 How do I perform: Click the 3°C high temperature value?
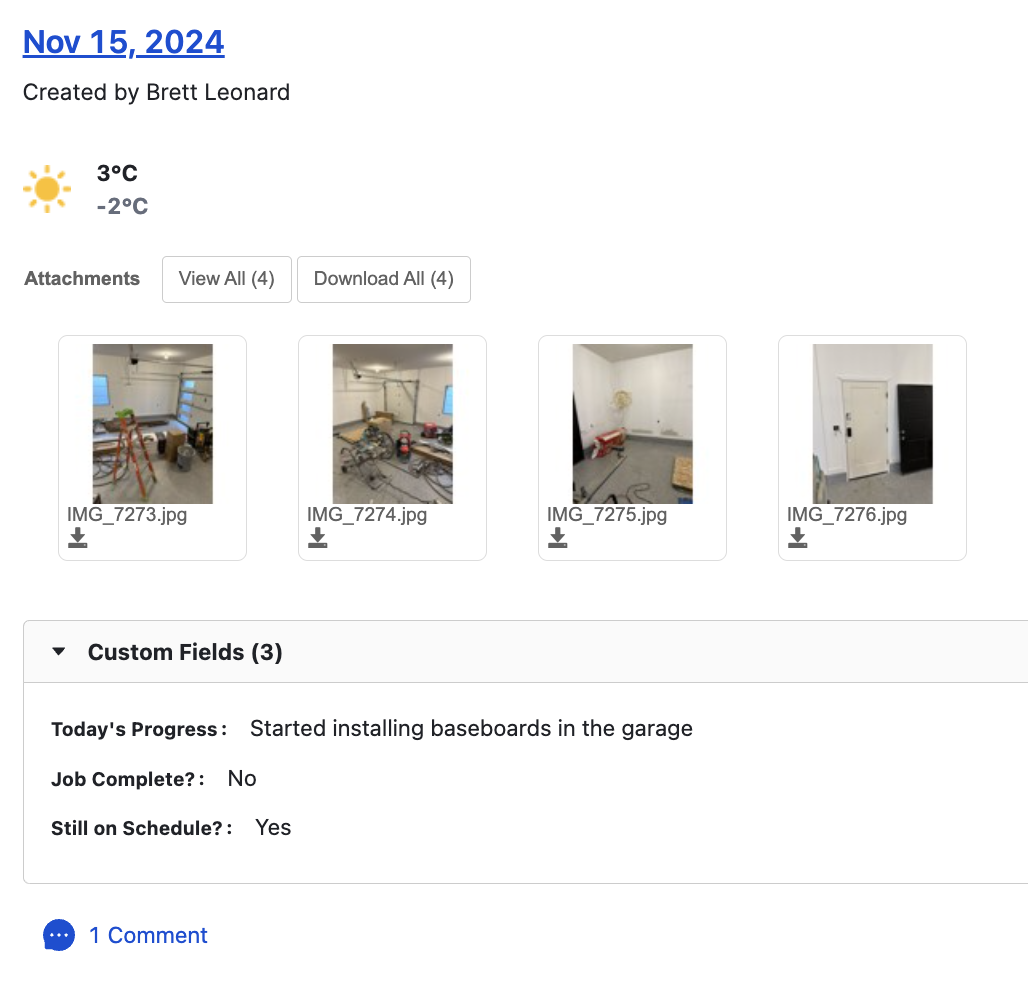(117, 173)
